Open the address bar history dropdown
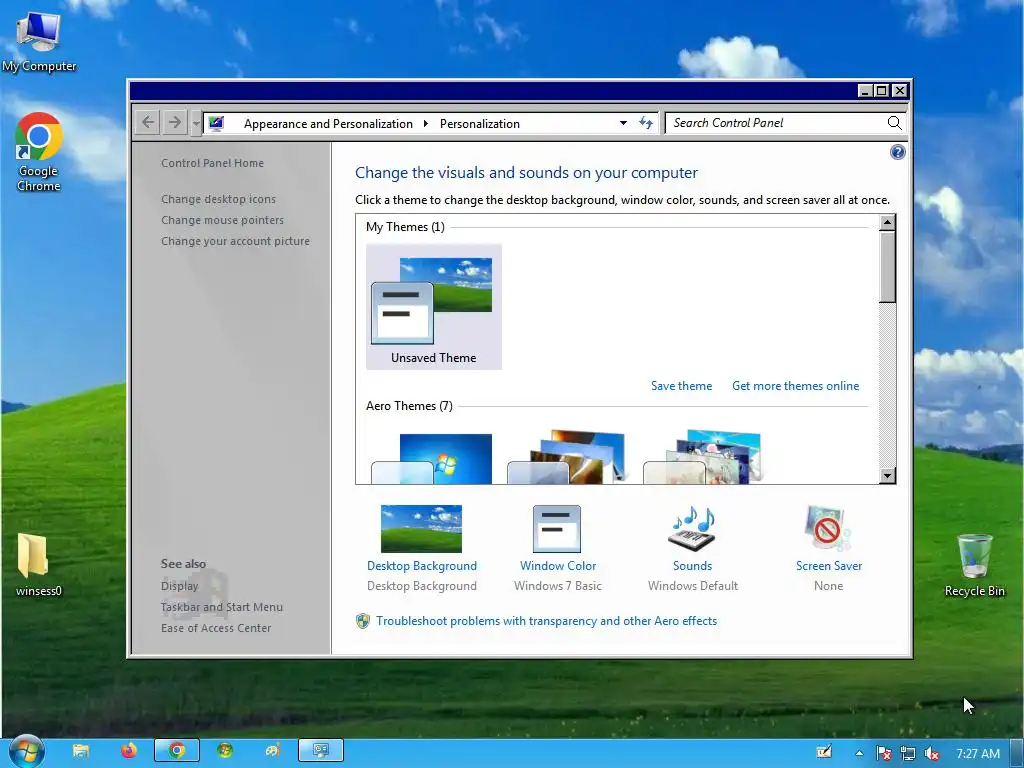Image resolution: width=1024 pixels, height=768 pixels. coord(623,123)
